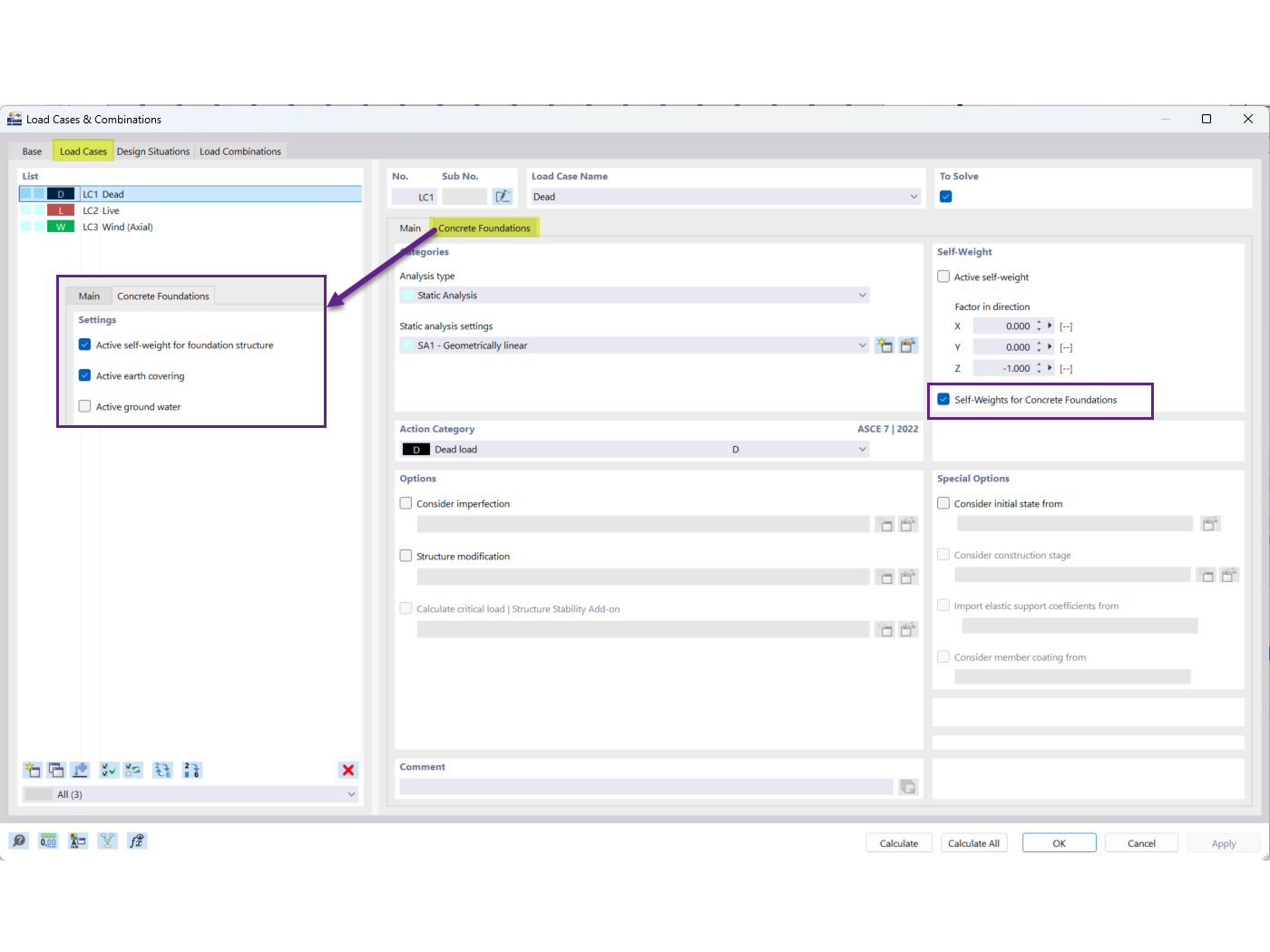Open the units and decimal places icon
Screen dimensions: 1270x952
coord(48,840)
